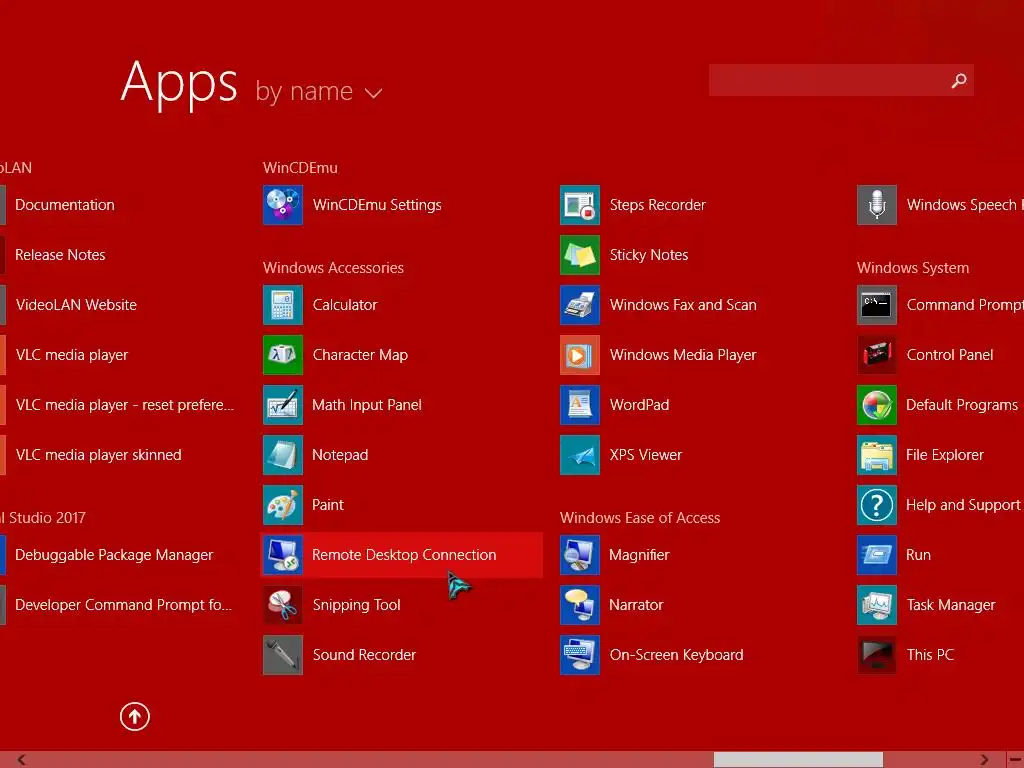Open Help and Support question mark icon

coord(877,505)
